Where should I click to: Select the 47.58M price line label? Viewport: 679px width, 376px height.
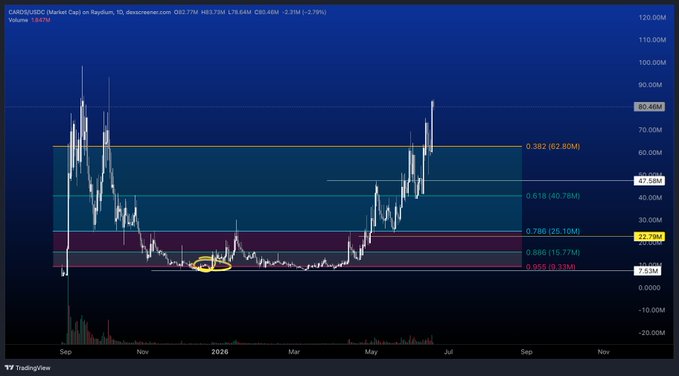tap(649, 181)
